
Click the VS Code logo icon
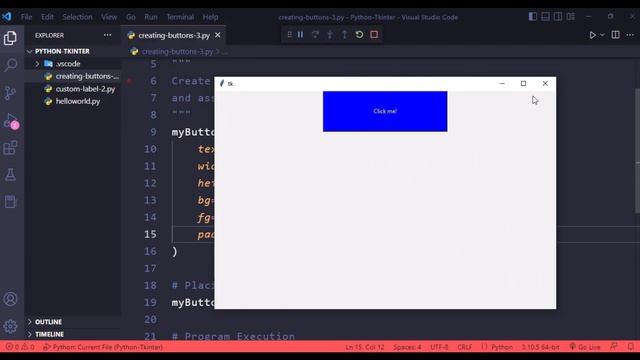pos(7,17)
